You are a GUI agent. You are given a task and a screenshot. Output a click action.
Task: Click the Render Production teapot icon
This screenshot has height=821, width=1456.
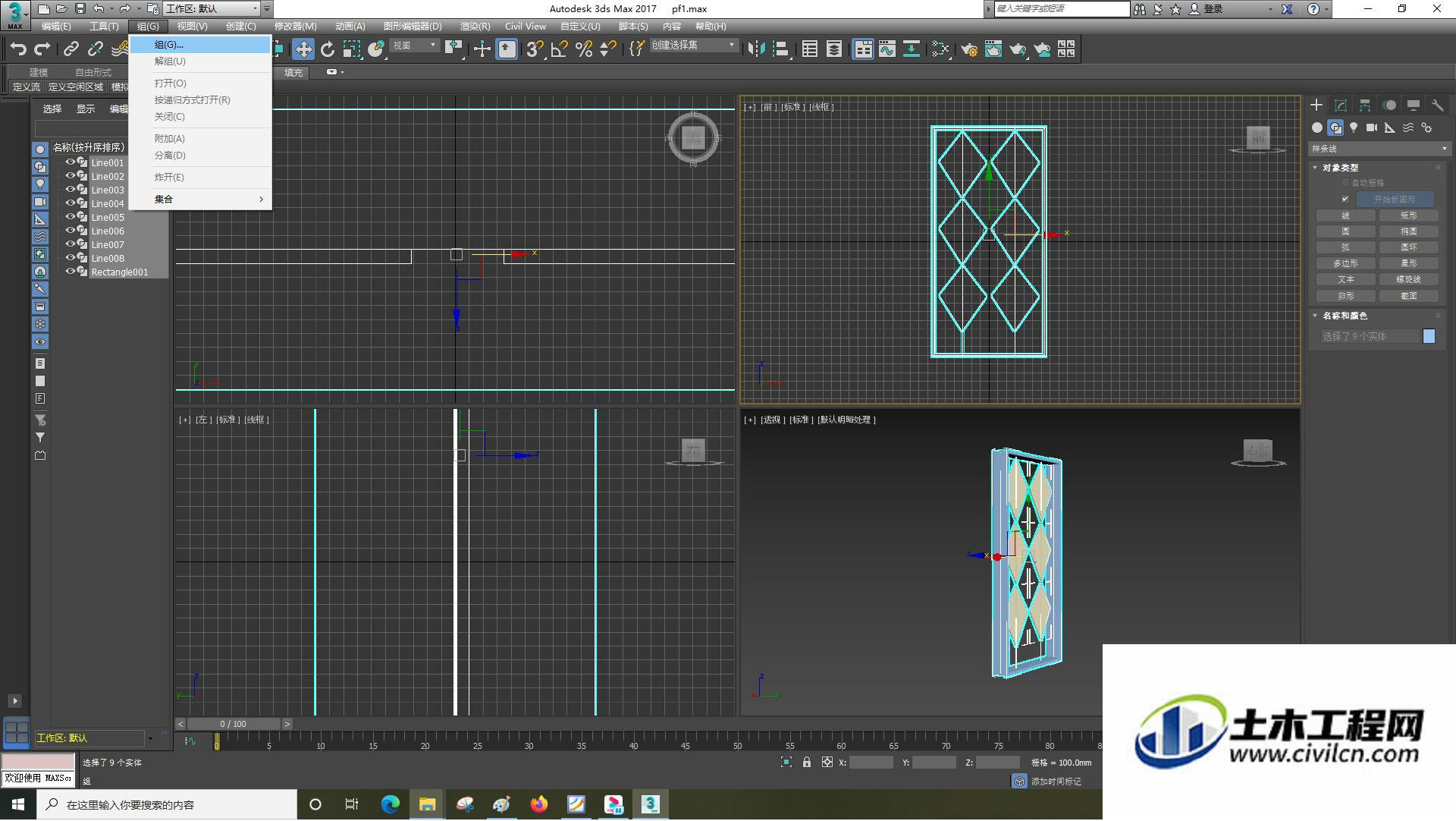[x=1018, y=49]
